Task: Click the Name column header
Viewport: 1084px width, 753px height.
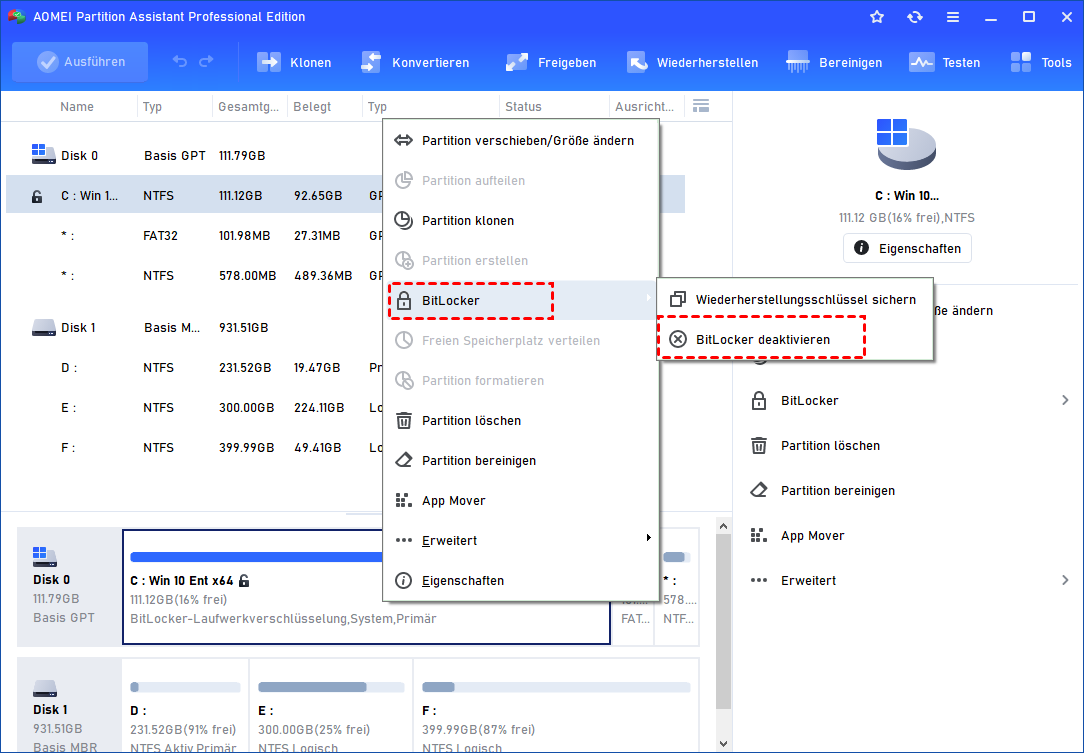Action: [x=77, y=106]
